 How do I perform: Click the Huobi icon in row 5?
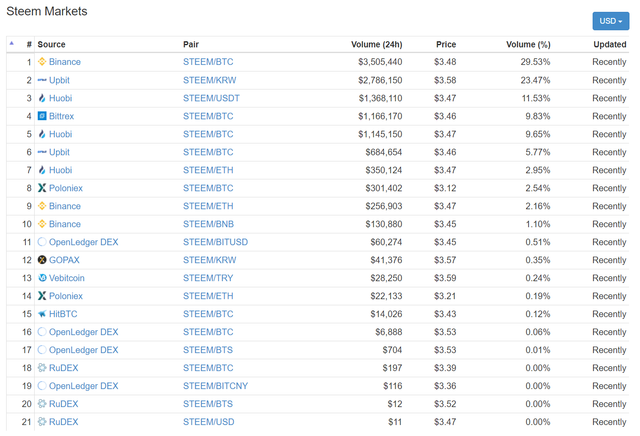42,134
